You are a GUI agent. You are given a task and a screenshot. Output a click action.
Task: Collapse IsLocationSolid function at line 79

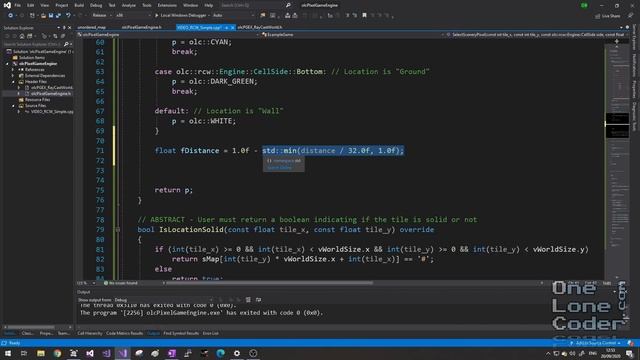[118, 230]
